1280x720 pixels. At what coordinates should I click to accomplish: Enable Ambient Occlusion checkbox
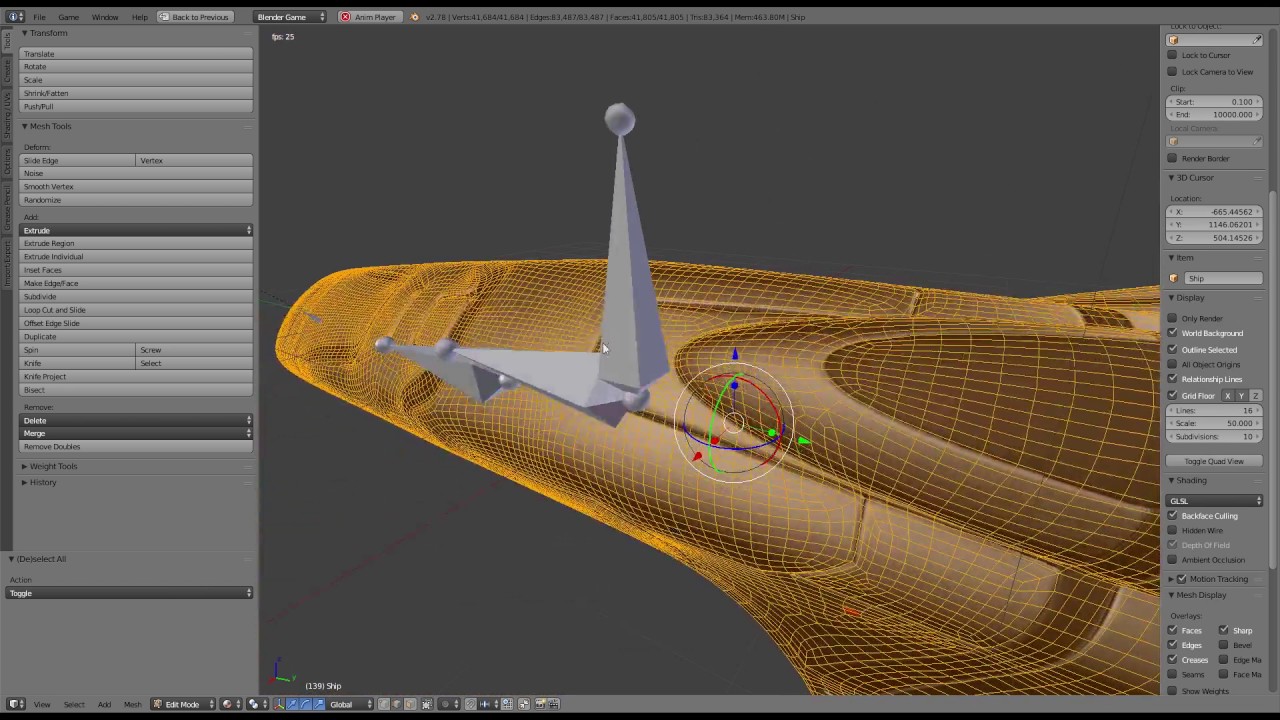1172,559
